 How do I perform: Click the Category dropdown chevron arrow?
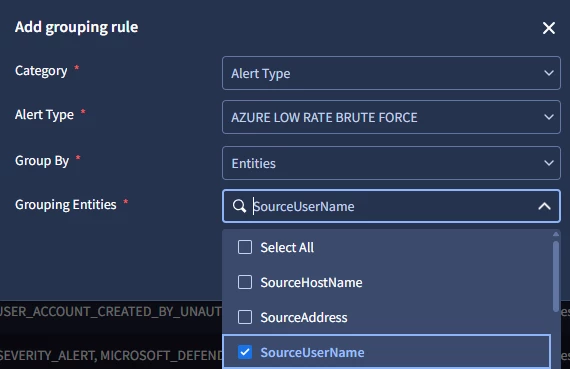[549, 73]
